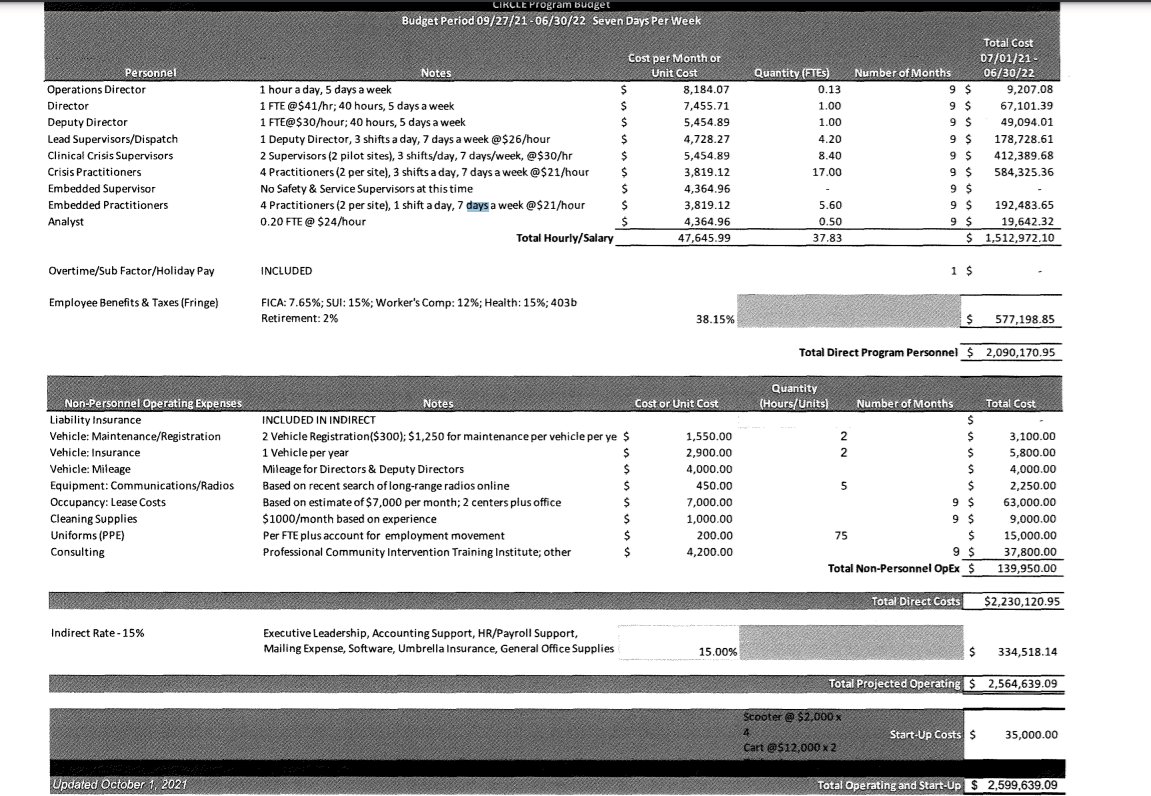1151x796 pixels.
Task: Click the Non-Personnel Operating Expenses header
Action: [x=153, y=403]
